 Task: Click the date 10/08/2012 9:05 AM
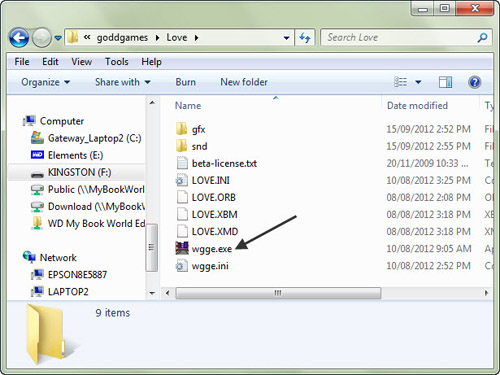pyautogui.click(x=429, y=248)
